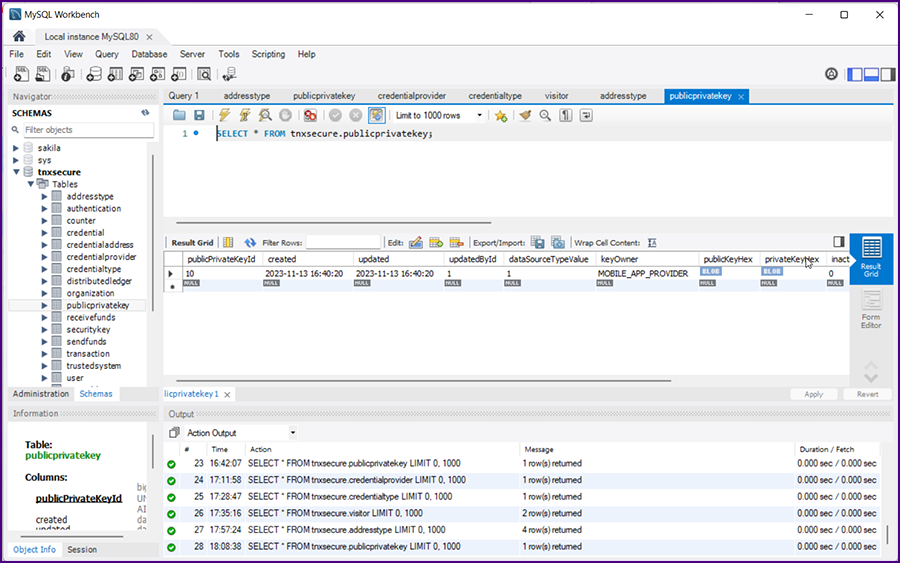The height and width of the screenshot is (563, 900).
Task: Save the script using the floppy icon
Action: [199, 115]
